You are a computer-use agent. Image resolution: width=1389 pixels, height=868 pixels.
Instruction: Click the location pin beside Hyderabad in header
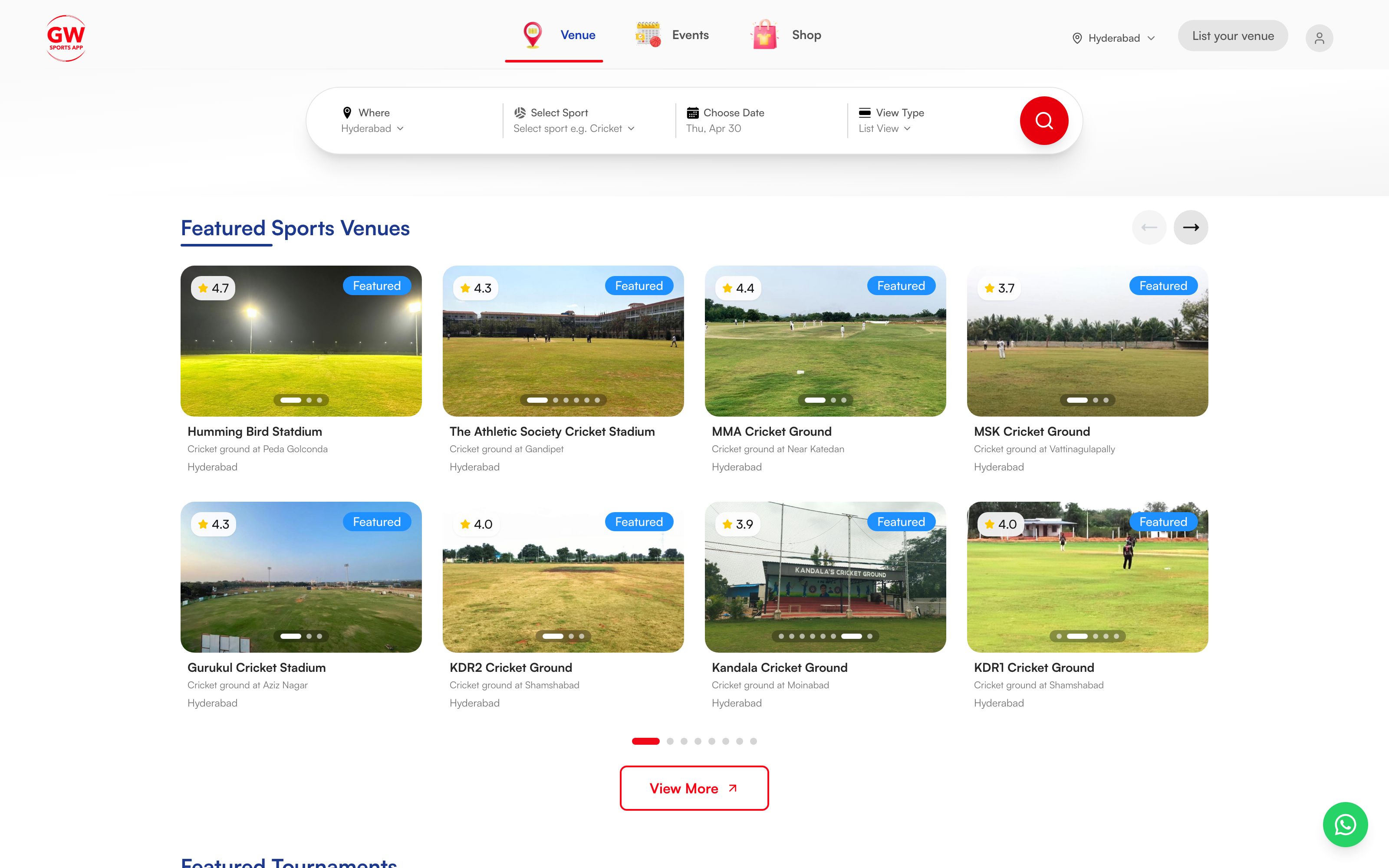(x=1077, y=38)
